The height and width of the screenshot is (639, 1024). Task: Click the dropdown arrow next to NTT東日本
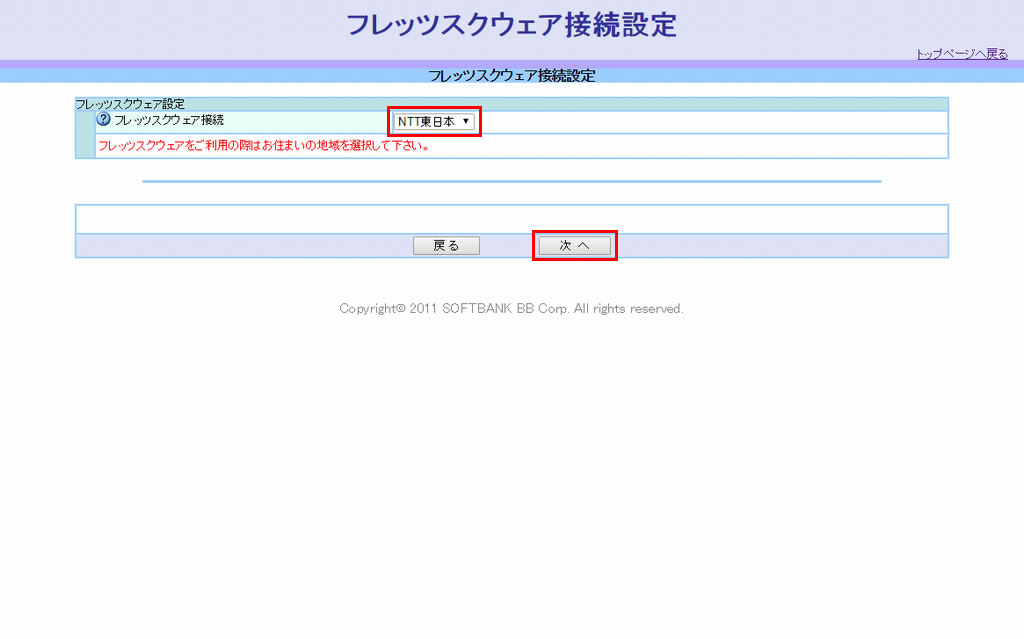pos(466,121)
